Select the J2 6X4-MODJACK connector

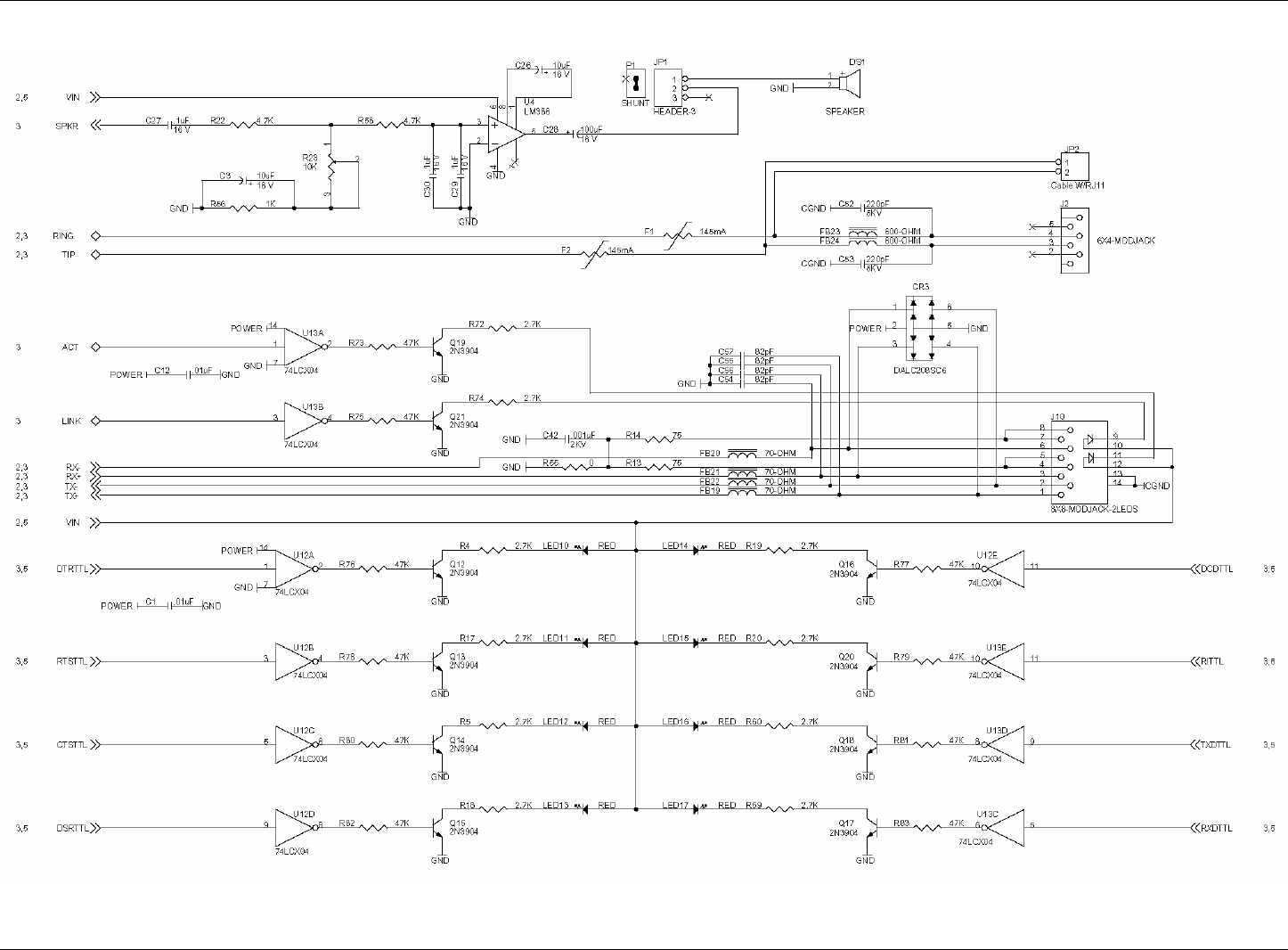pyautogui.click(x=1073, y=241)
